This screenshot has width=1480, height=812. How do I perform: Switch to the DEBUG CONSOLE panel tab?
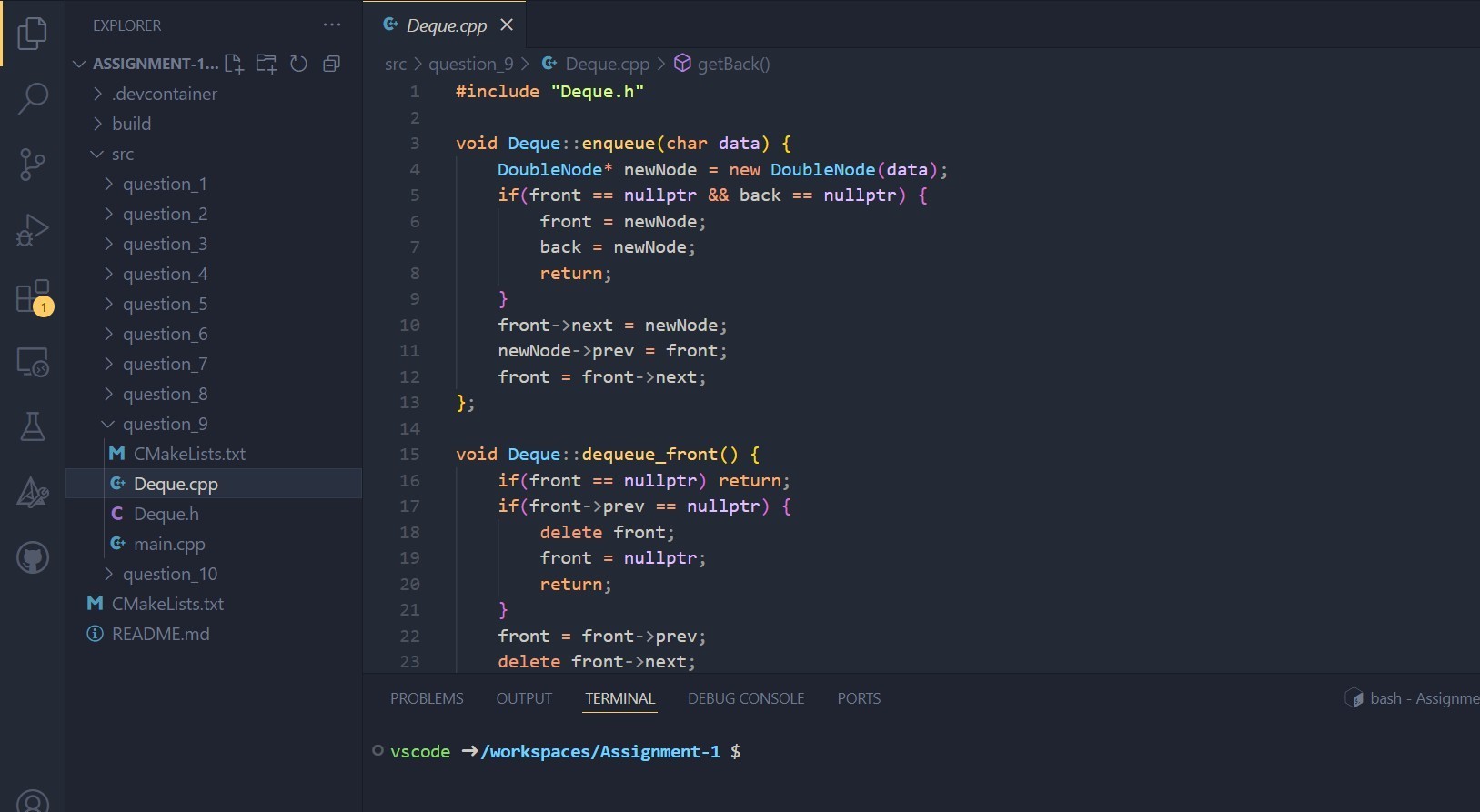[746, 698]
